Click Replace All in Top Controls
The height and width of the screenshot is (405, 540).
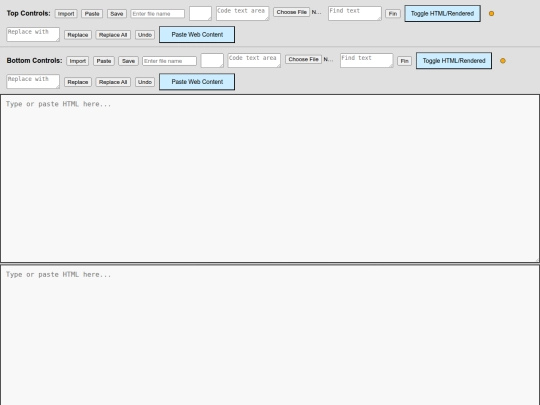[113, 35]
